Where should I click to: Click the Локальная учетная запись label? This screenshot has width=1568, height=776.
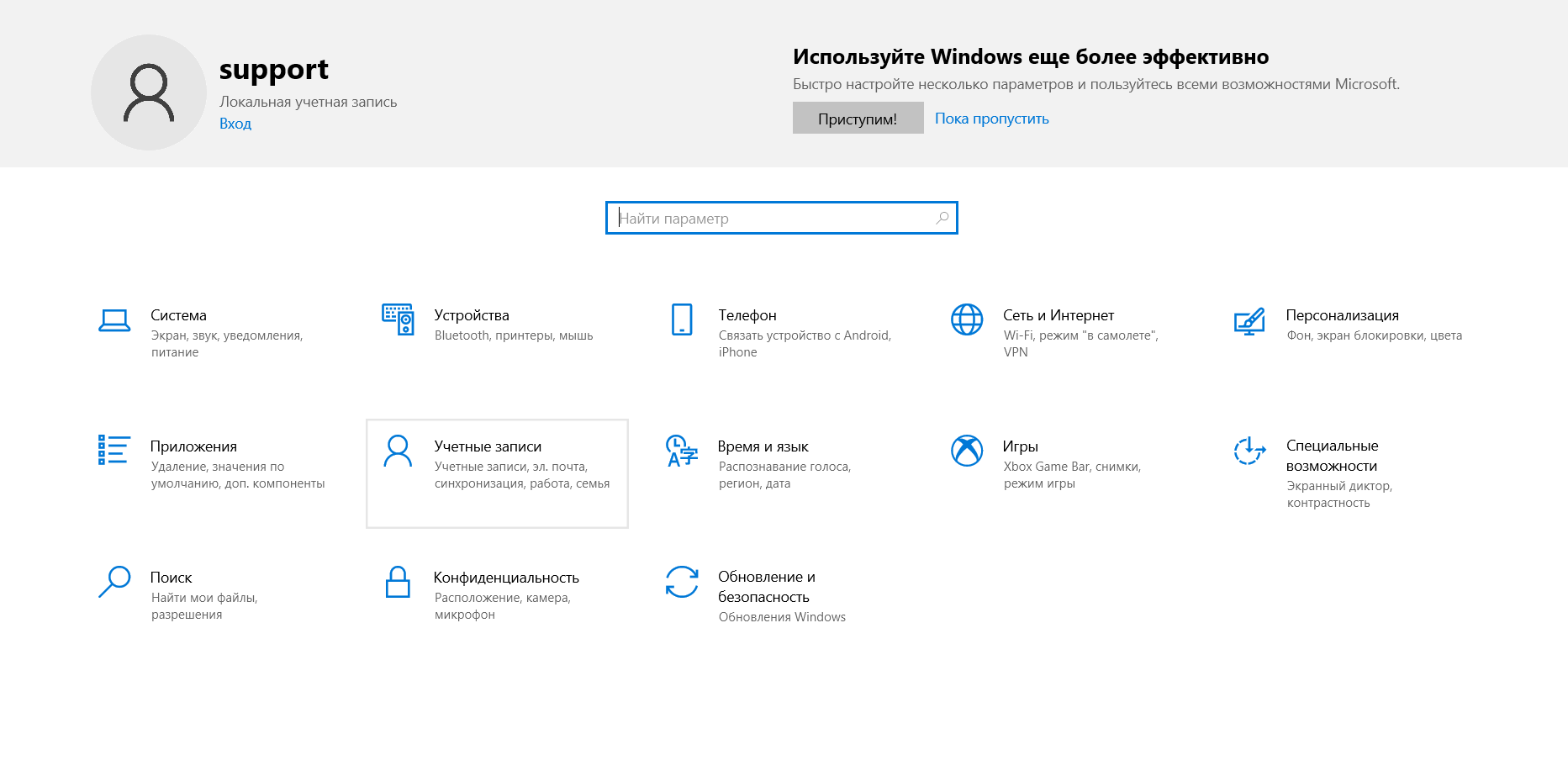click(x=309, y=102)
